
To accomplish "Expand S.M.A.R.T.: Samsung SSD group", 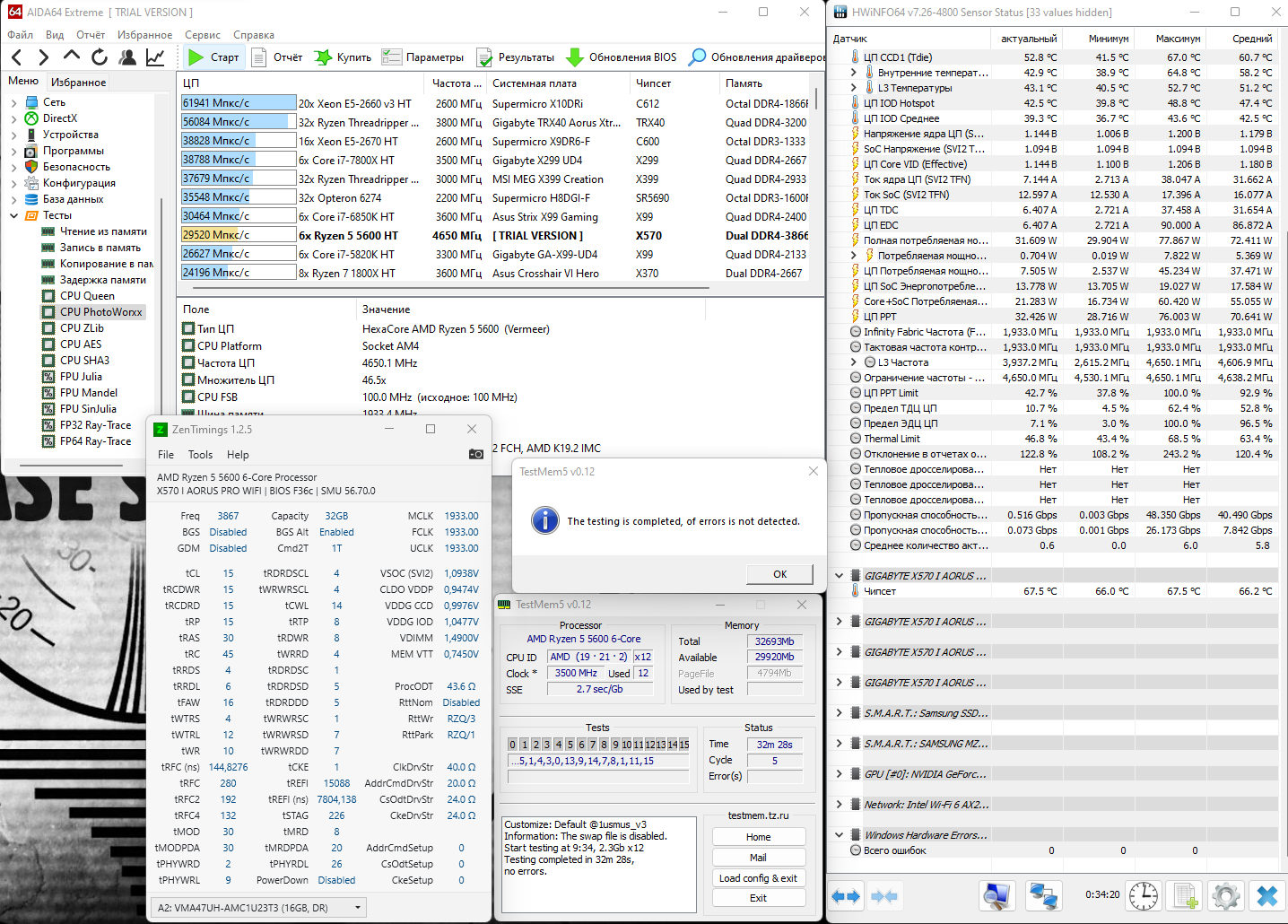I will click(840, 713).
